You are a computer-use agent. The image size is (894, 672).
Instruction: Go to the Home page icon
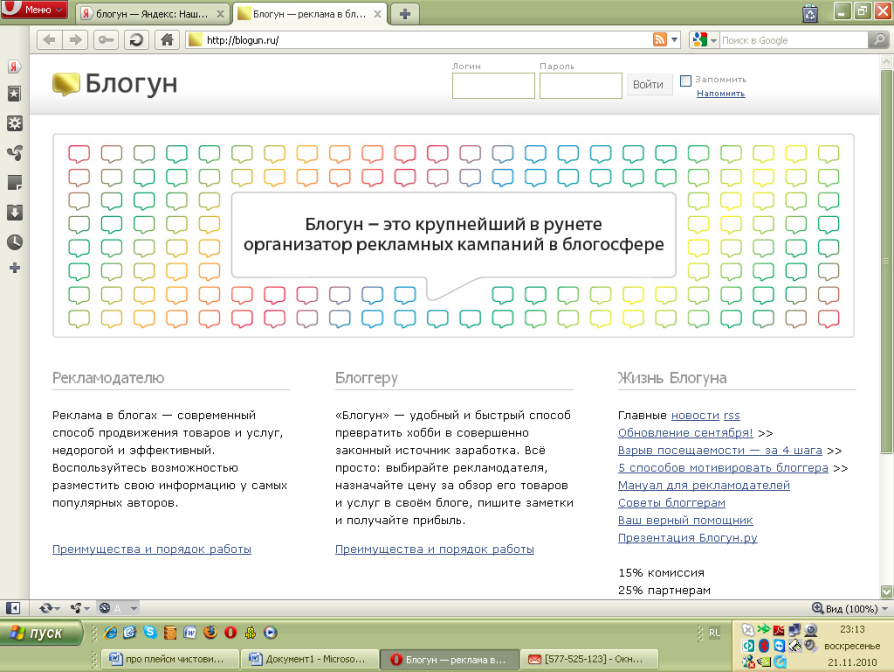(x=166, y=40)
